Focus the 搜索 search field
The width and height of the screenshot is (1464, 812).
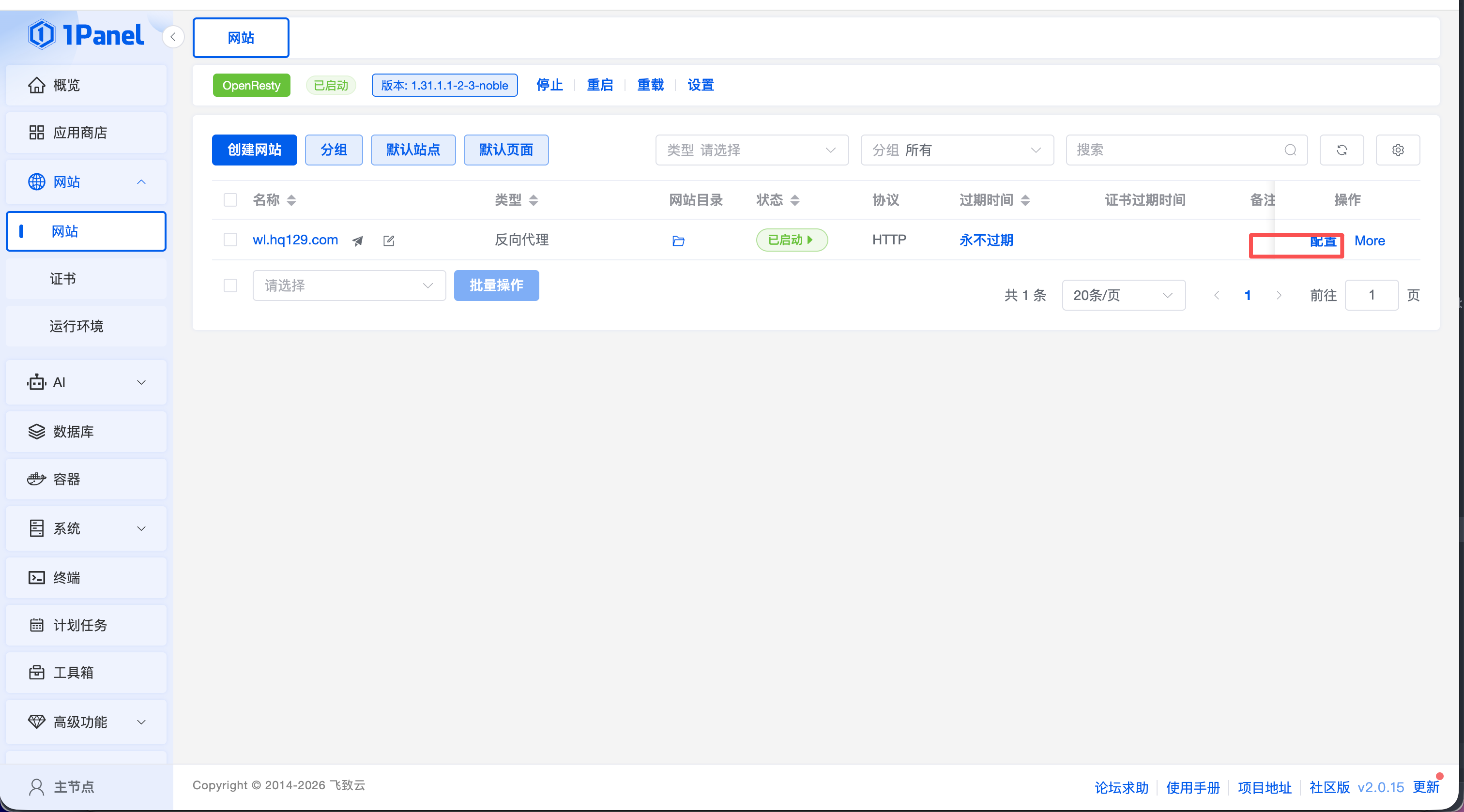point(1187,150)
